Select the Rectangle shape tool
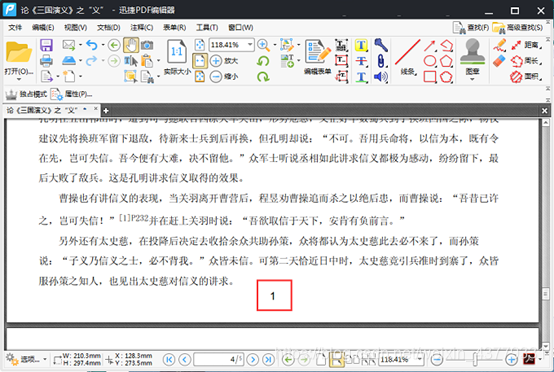Screen dimensions: 554x372 click(x=430, y=76)
